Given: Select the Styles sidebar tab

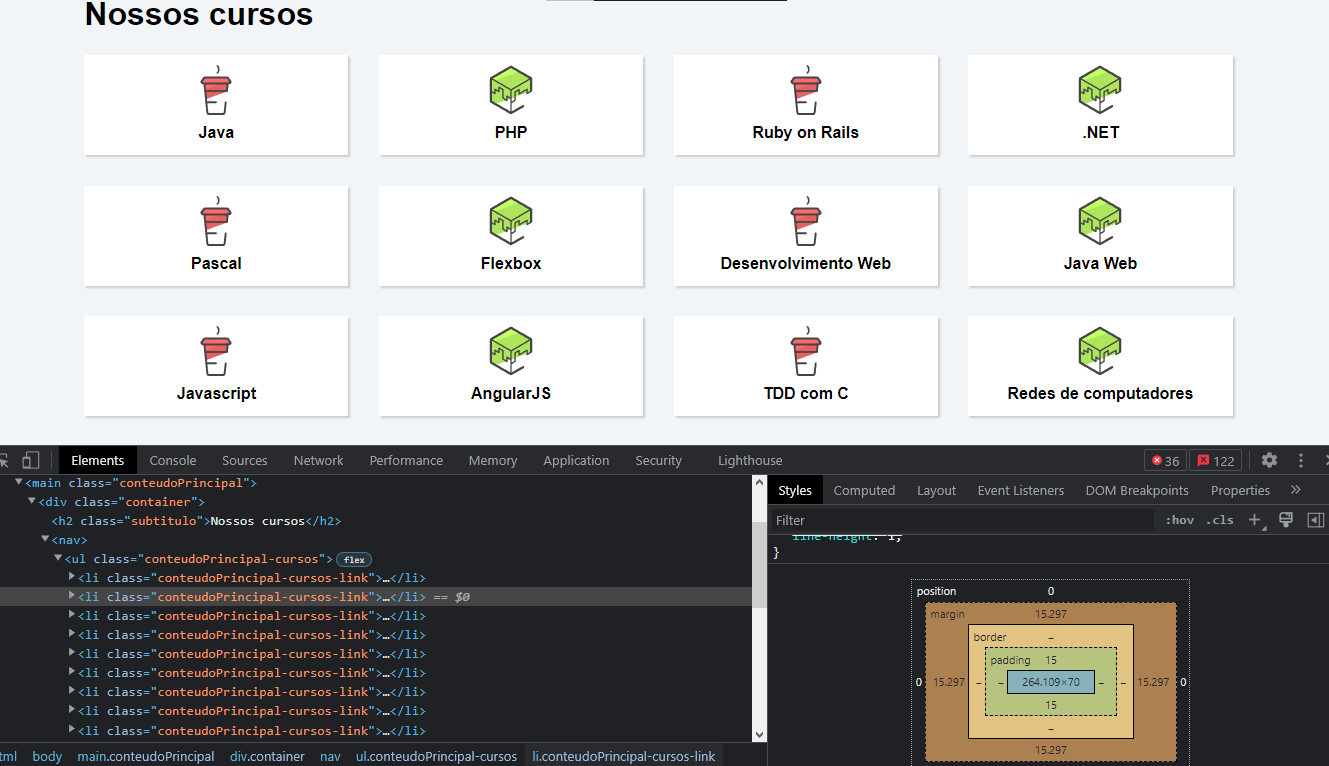Looking at the screenshot, I should coord(795,490).
